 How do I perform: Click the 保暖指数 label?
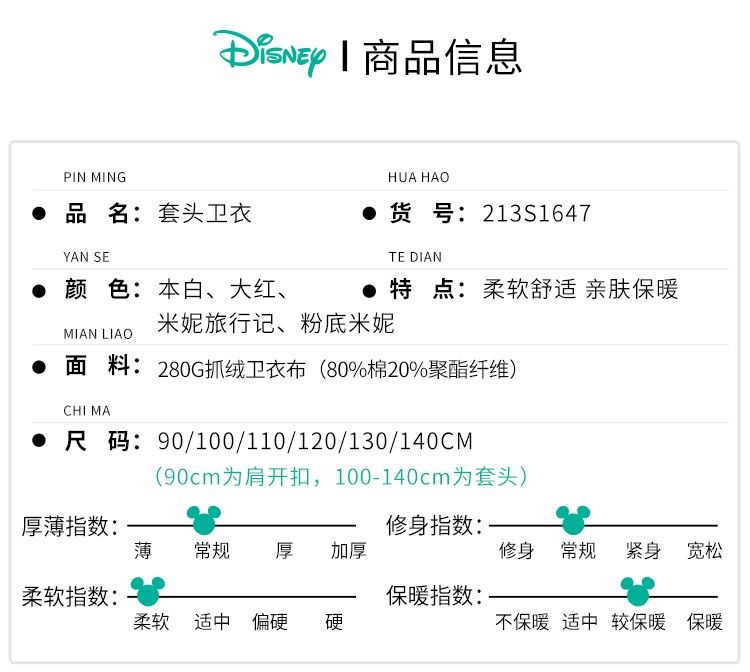point(434,596)
